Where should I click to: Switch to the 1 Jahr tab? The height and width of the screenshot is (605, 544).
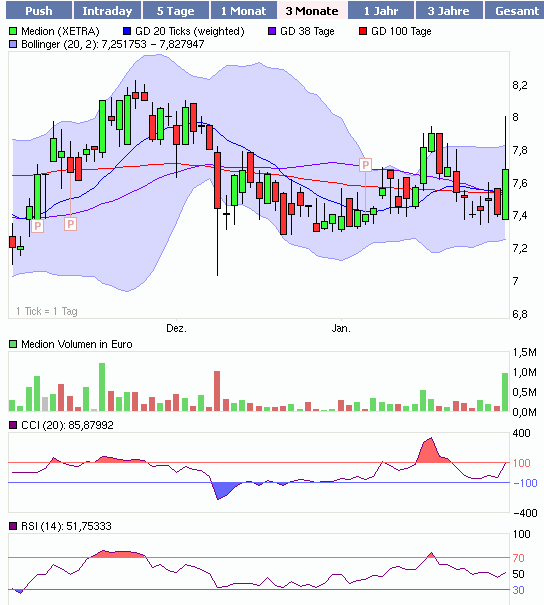(x=381, y=10)
